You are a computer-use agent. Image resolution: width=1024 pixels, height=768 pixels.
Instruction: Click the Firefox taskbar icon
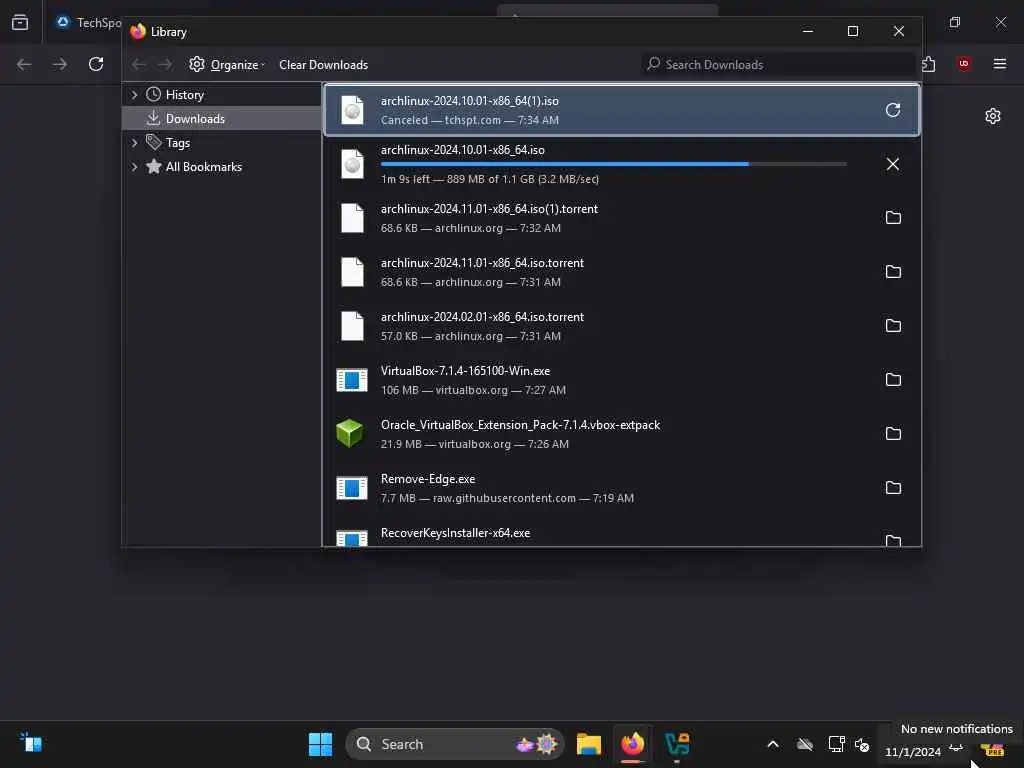click(632, 744)
